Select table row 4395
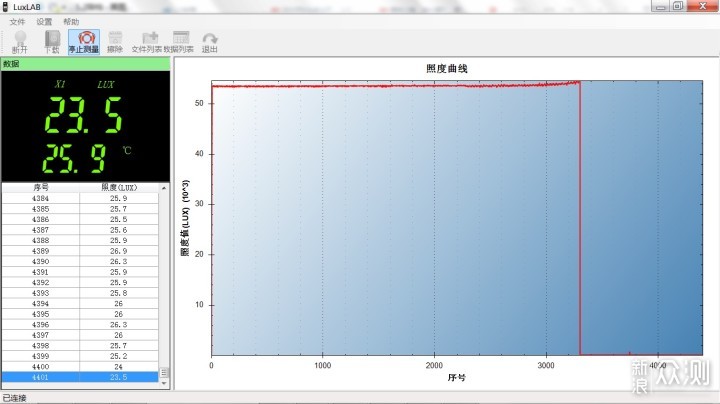The width and height of the screenshot is (720, 404). pos(80,314)
